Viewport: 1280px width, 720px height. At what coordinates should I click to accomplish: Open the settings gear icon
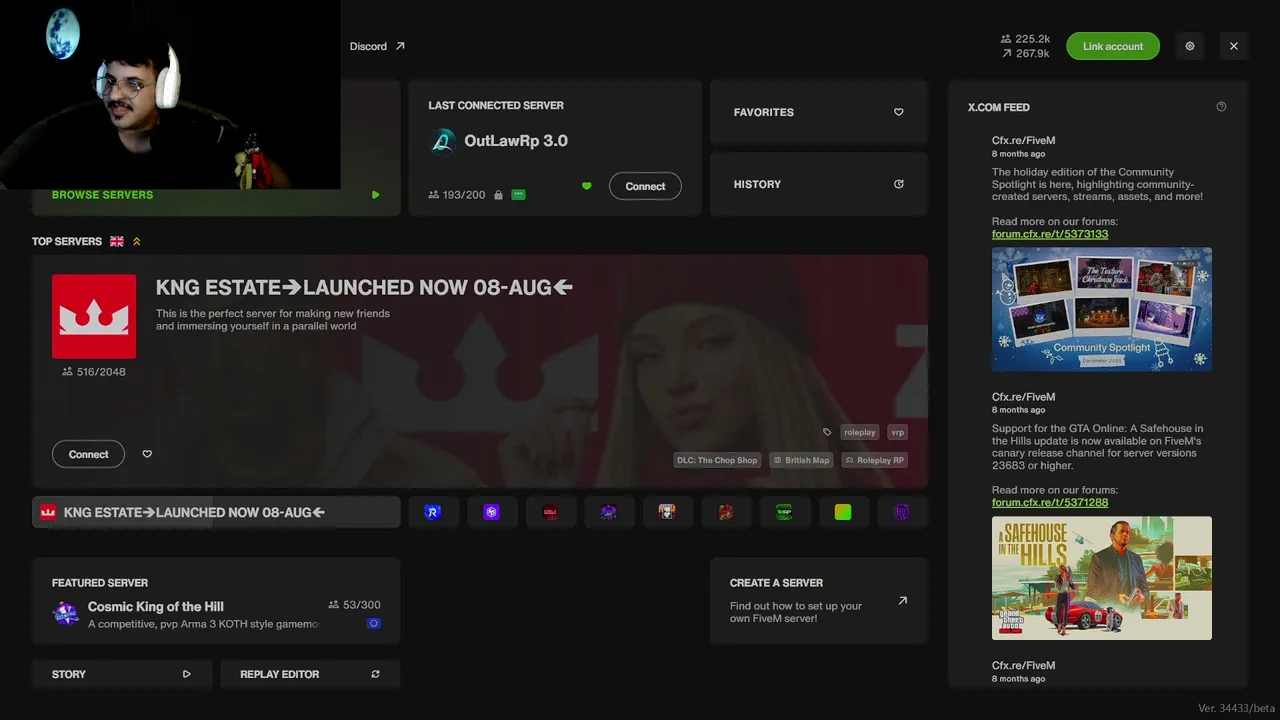coord(1190,46)
